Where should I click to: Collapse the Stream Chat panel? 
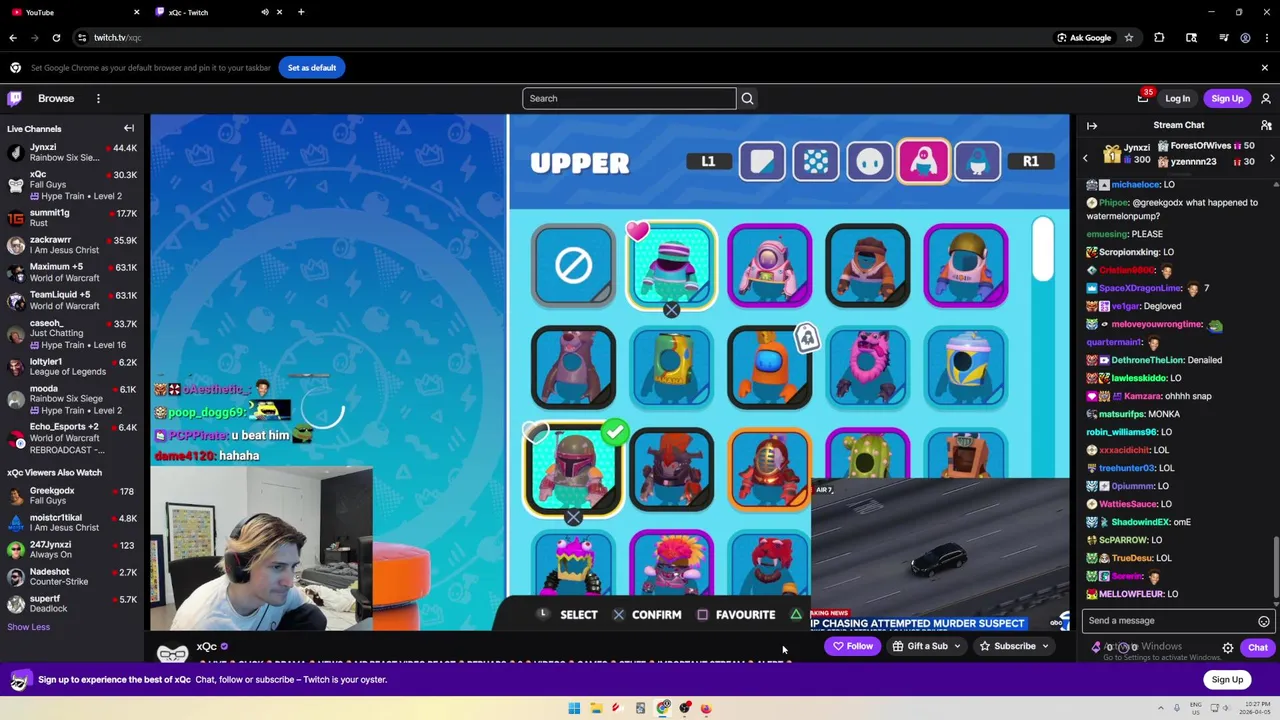[x=1092, y=125]
